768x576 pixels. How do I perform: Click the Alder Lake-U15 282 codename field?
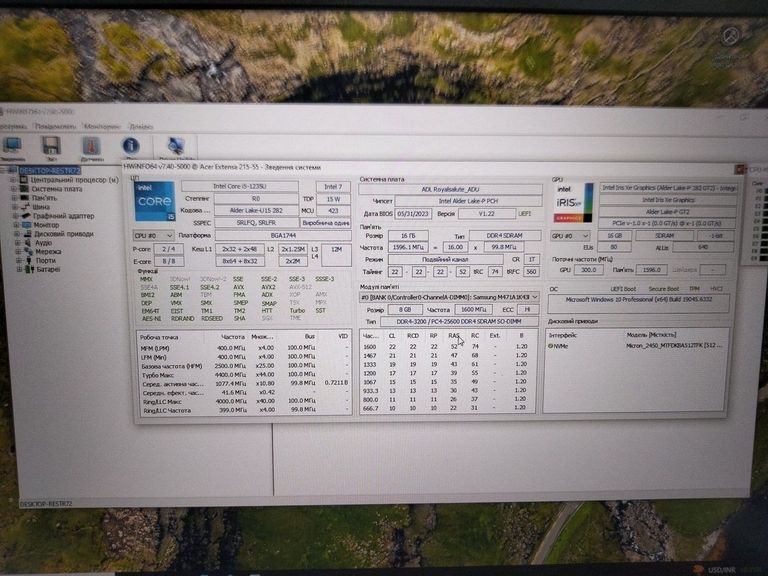click(x=256, y=211)
